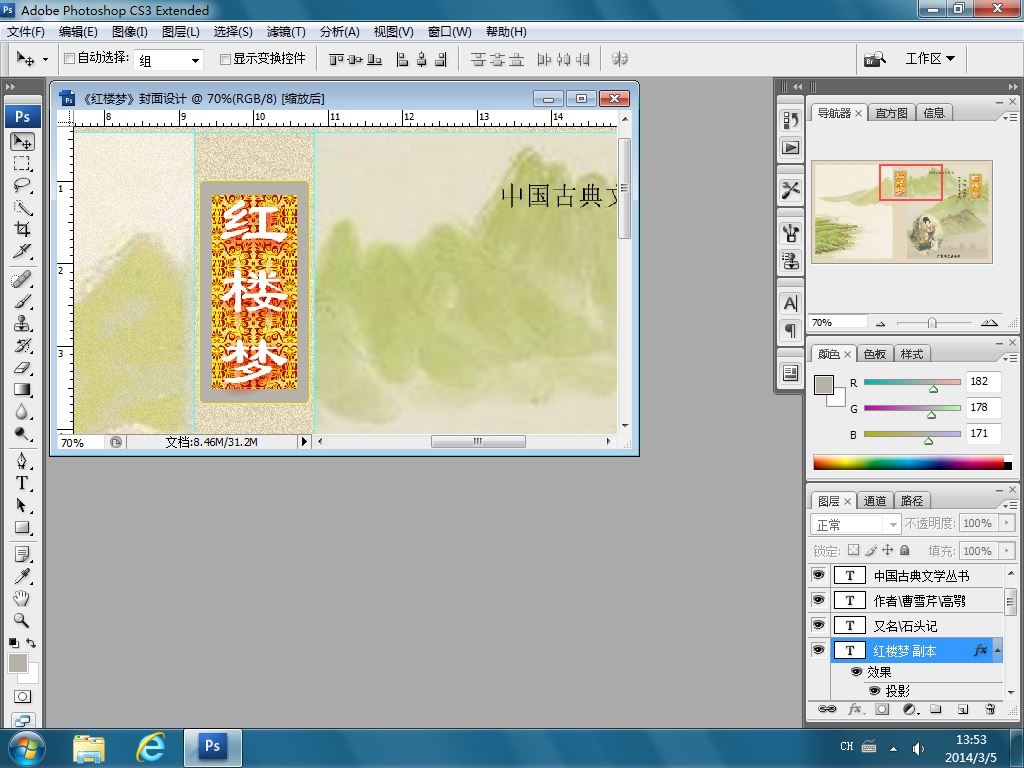Switch to the 色板 tab
The image size is (1024, 768).
tap(874, 354)
